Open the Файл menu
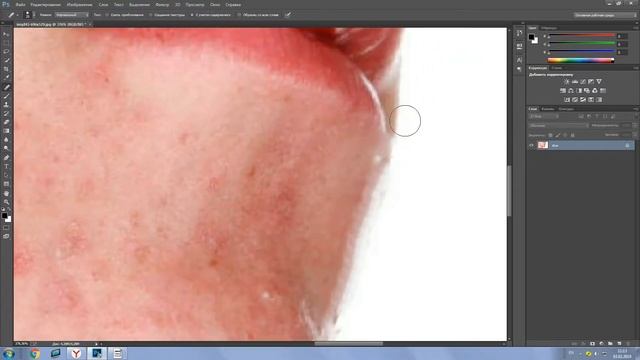 [20, 4]
